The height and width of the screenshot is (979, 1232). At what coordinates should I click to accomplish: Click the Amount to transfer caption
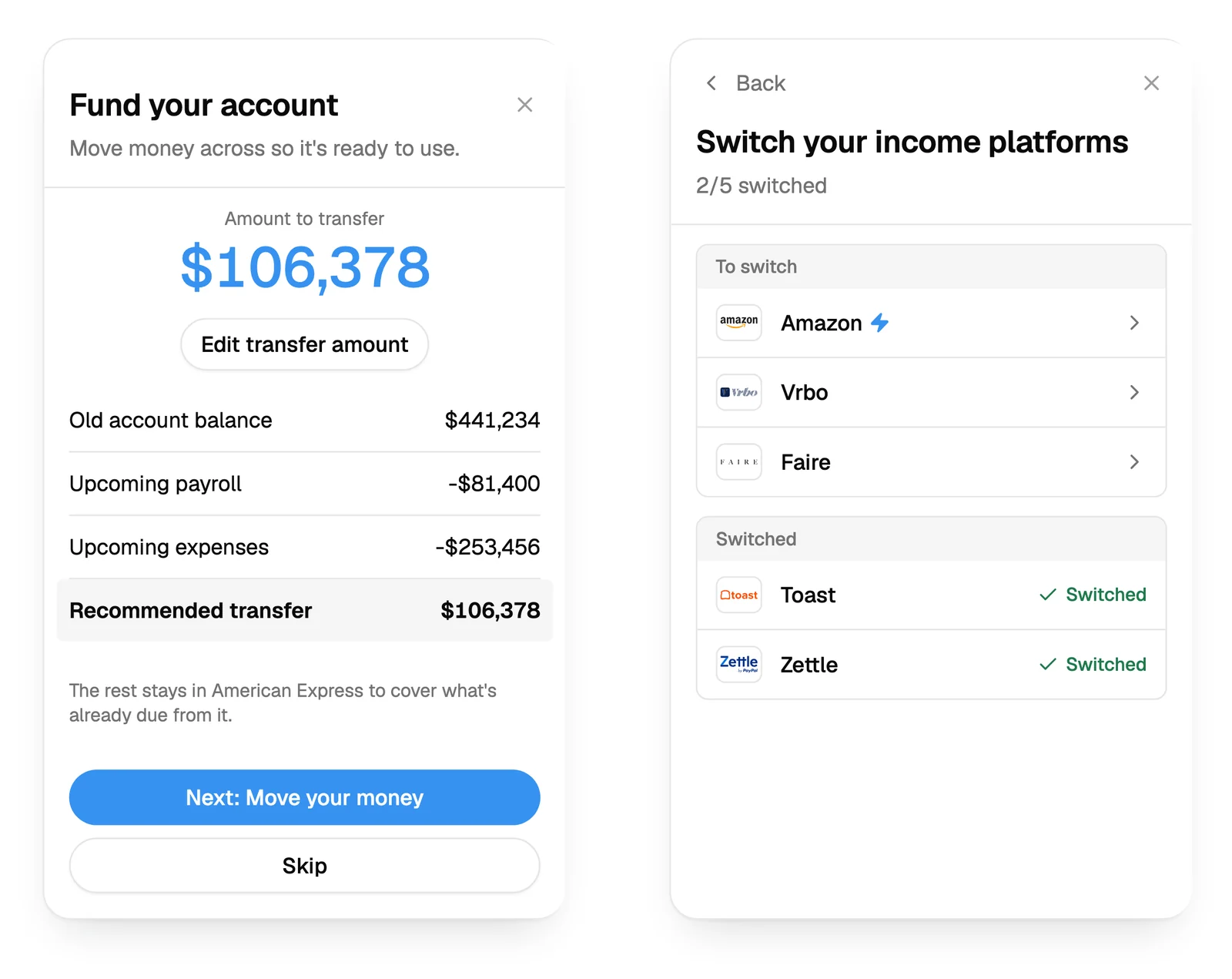pos(305,219)
